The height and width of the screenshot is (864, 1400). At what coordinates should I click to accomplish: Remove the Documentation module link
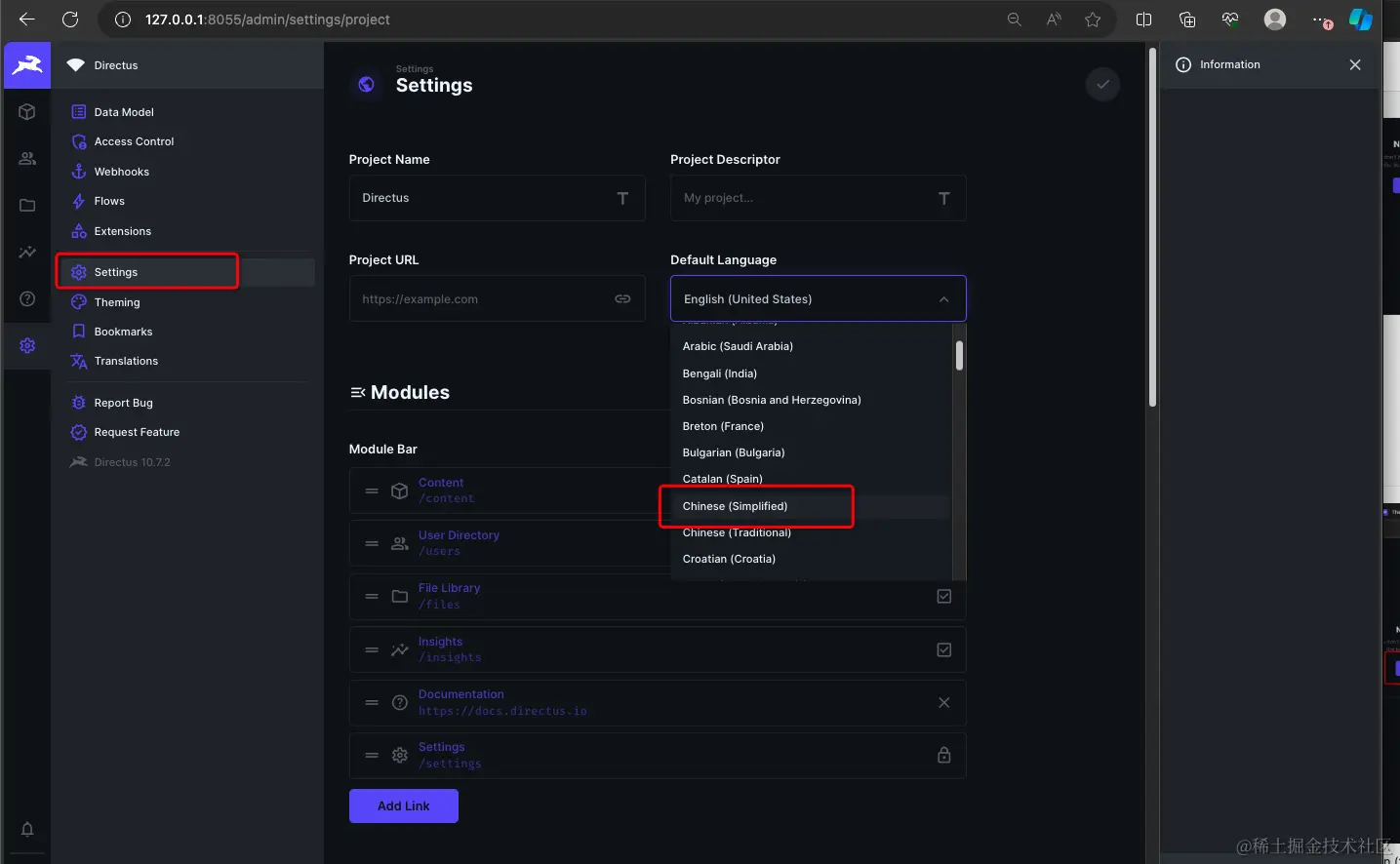(944, 702)
